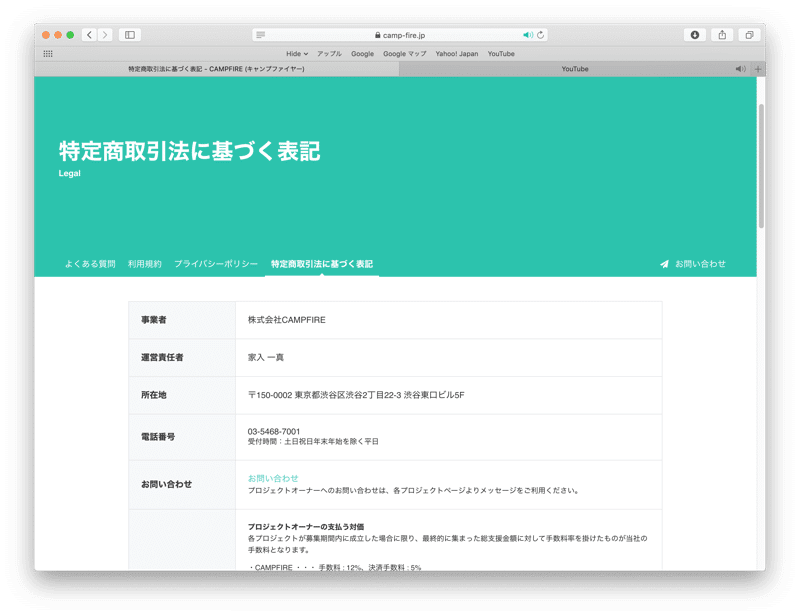Image resolution: width=800 pixels, height=616 pixels.
Task: Click the 所在地 row label
Action: pyautogui.click(x=154, y=395)
